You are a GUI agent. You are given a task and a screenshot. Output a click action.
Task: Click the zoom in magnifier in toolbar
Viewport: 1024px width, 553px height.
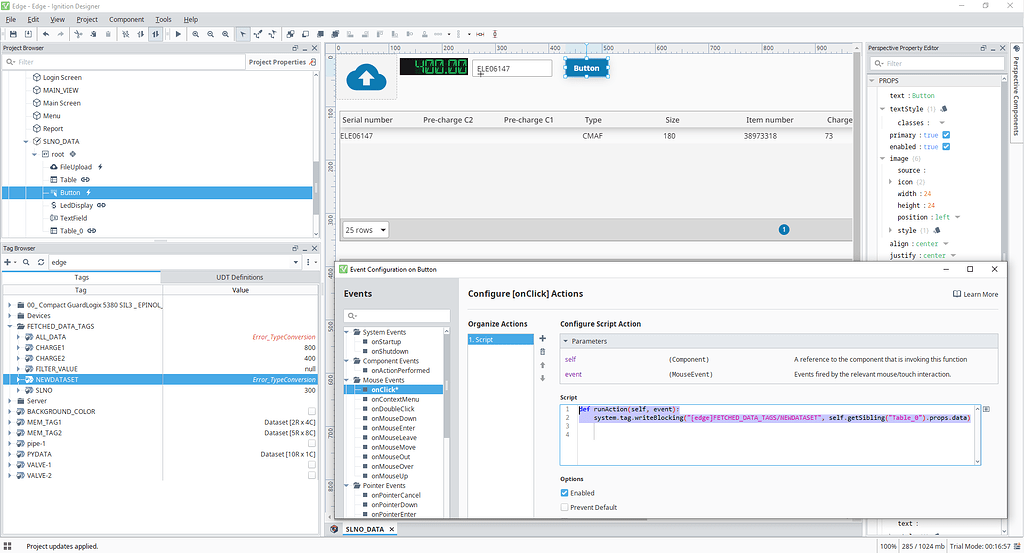coord(195,34)
